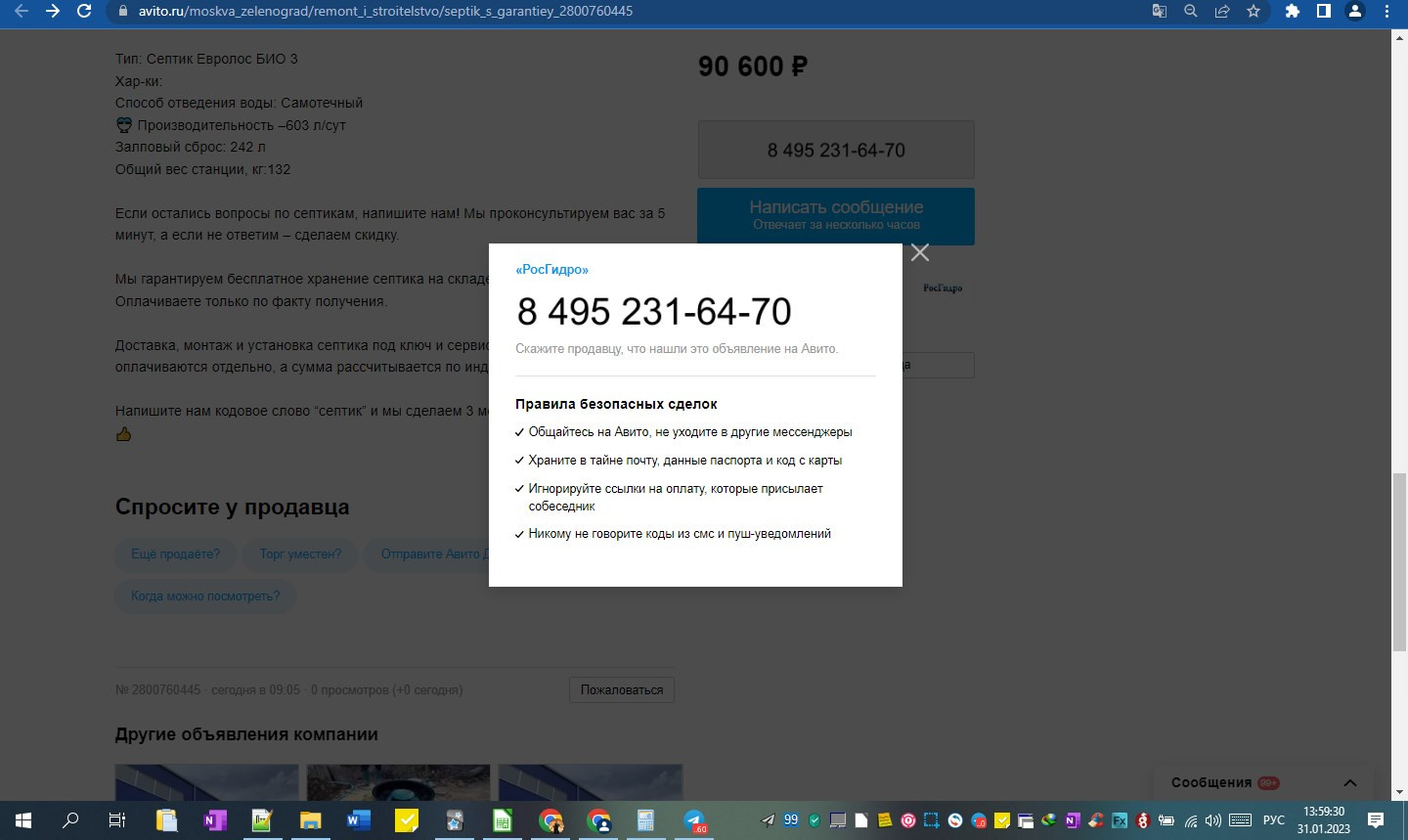Open Windows Start menu
The height and width of the screenshot is (840, 1408).
[23, 820]
